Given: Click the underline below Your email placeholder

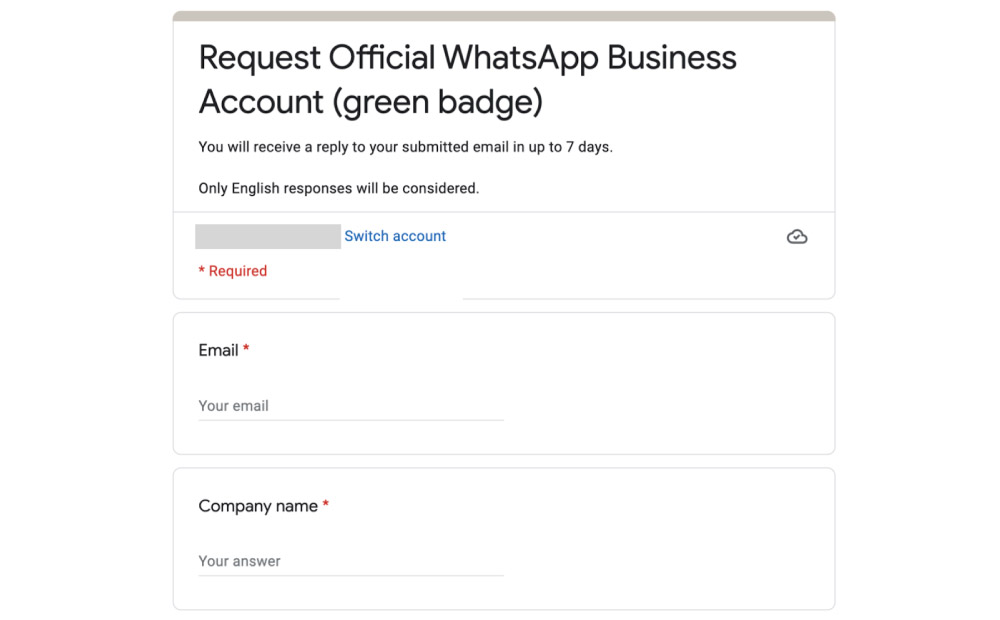Looking at the screenshot, I should [351, 420].
